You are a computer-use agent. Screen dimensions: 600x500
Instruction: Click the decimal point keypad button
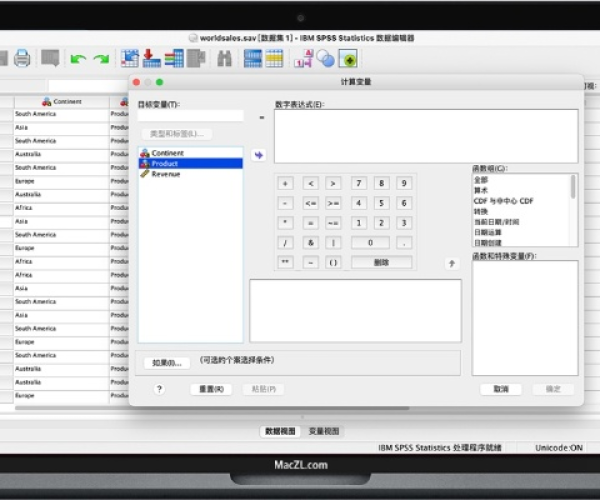404,243
